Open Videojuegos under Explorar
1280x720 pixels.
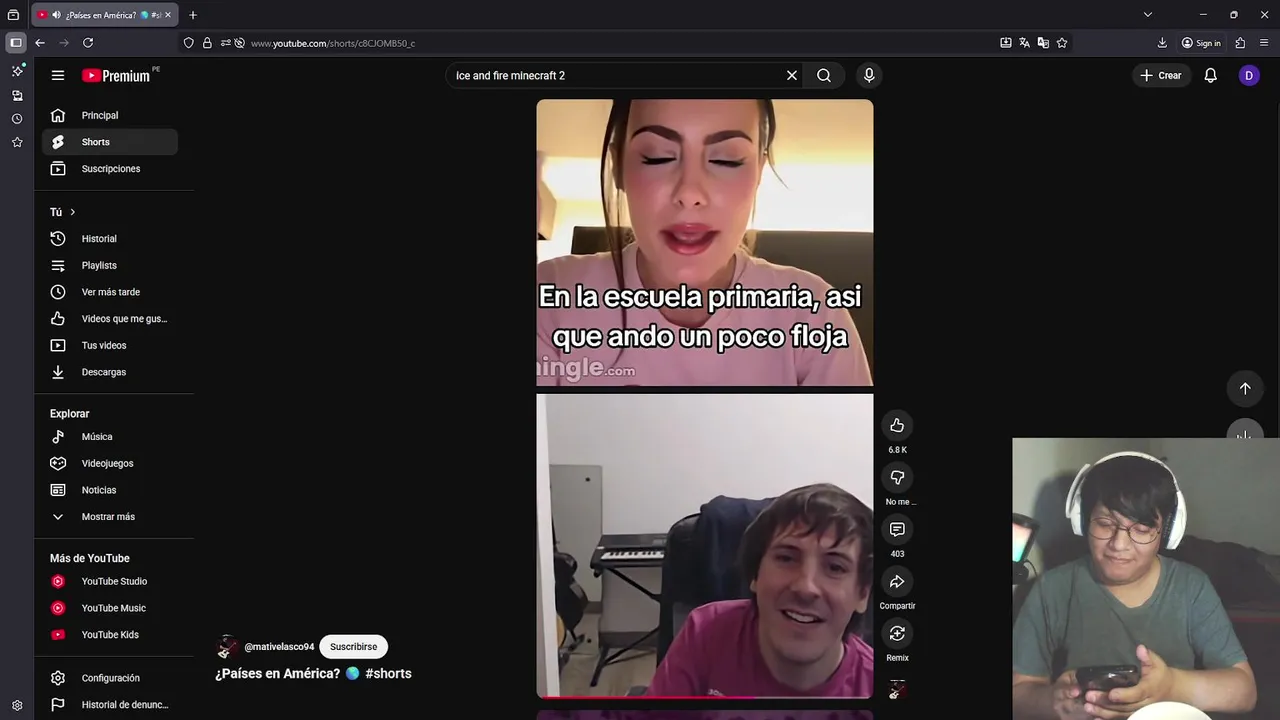click(x=110, y=463)
